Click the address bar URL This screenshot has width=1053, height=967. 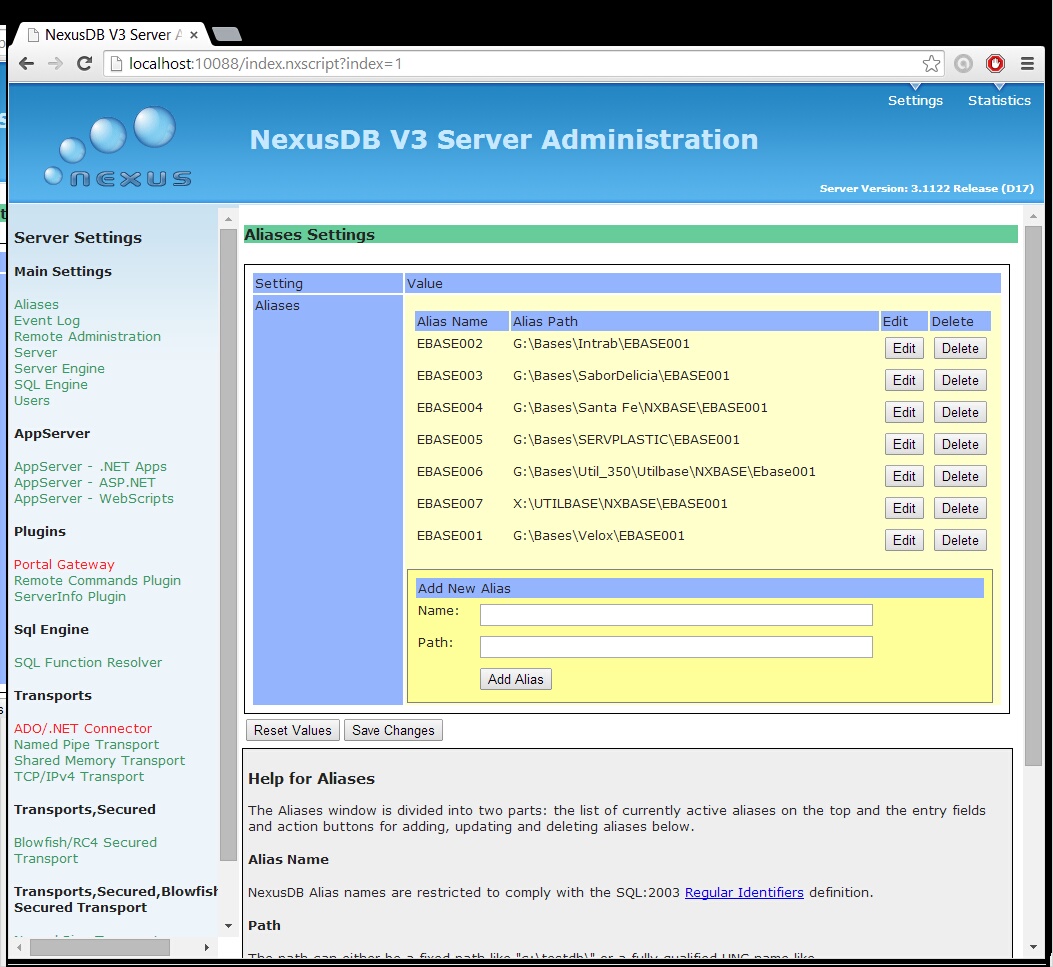pos(265,64)
